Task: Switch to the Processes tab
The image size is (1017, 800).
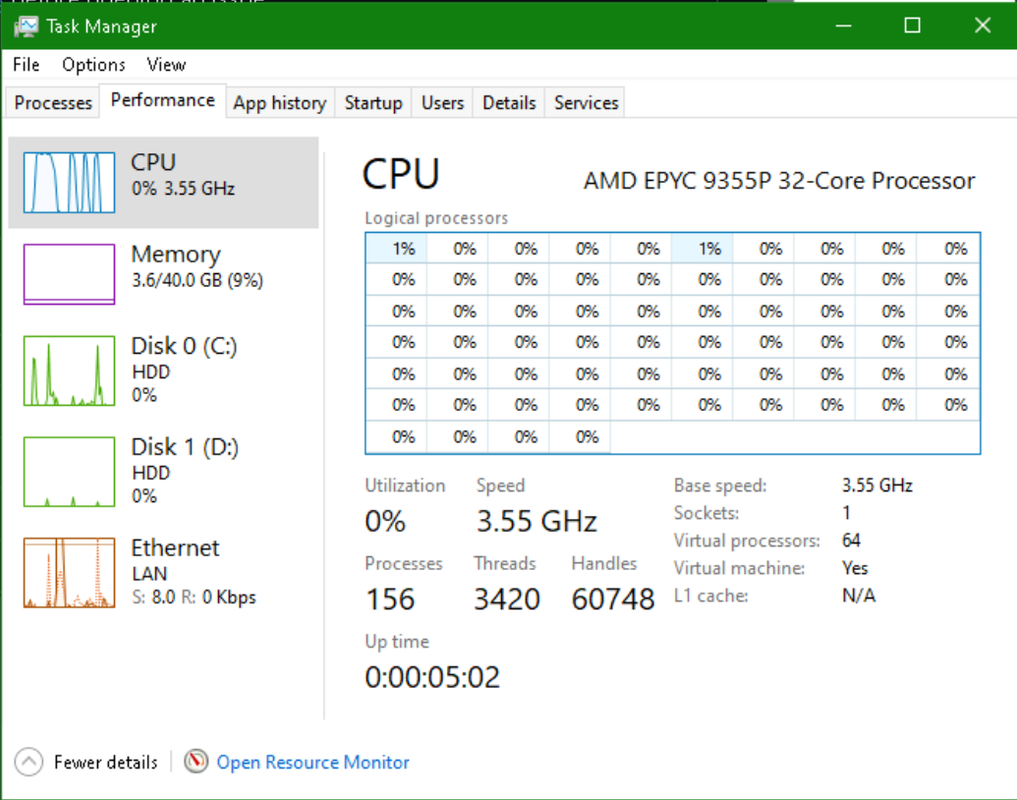Action: click(x=53, y=103)
